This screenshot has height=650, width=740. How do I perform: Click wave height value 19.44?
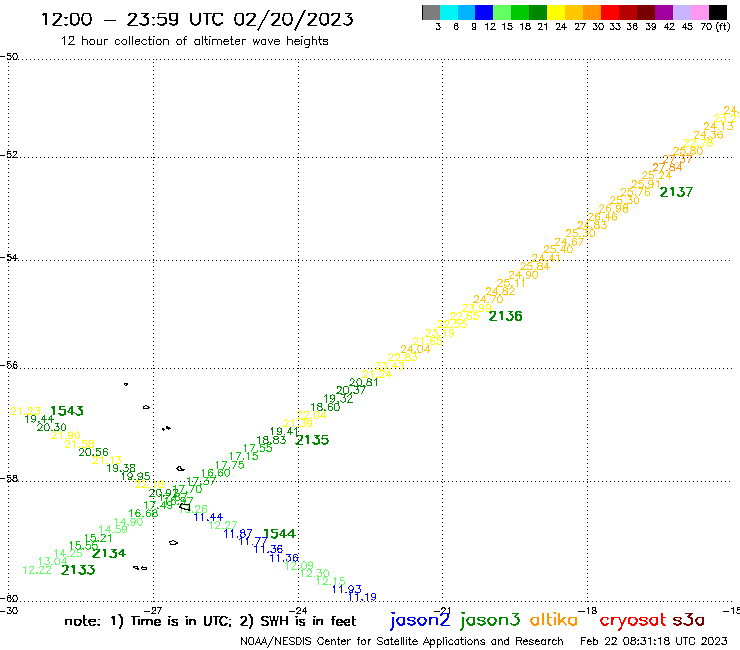point(39,419)
